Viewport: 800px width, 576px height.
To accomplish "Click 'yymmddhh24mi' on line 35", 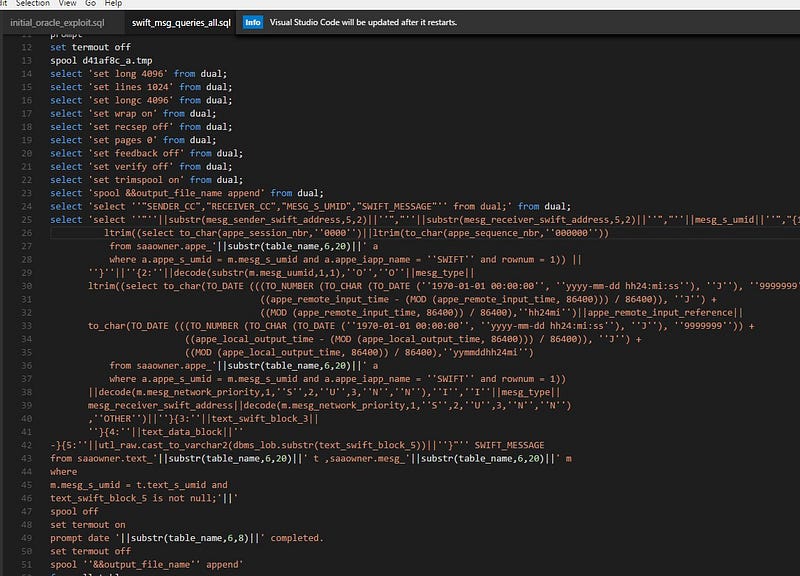I will 486,352.
